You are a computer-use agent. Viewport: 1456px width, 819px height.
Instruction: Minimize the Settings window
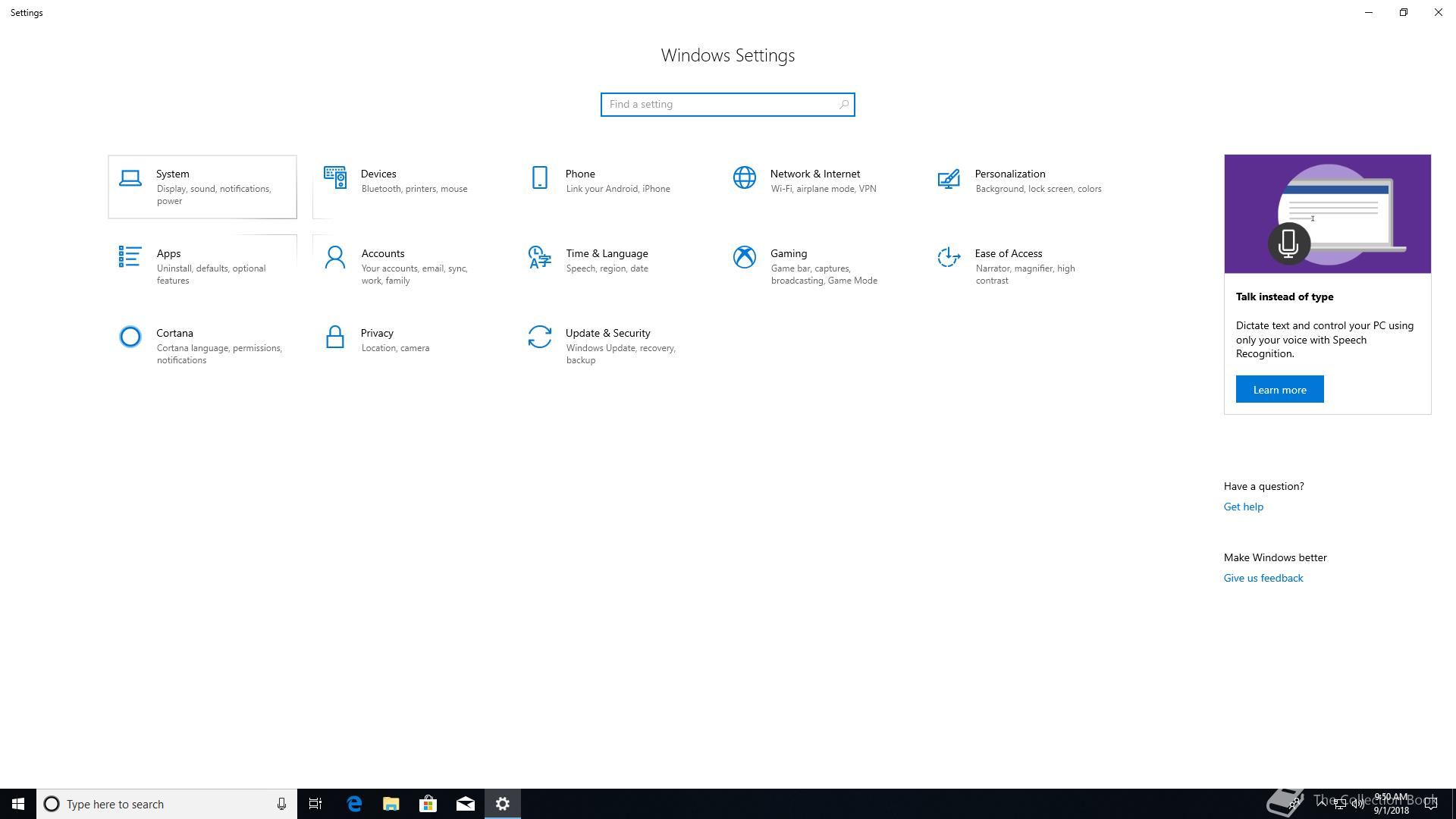click(x=1369, y=13)
